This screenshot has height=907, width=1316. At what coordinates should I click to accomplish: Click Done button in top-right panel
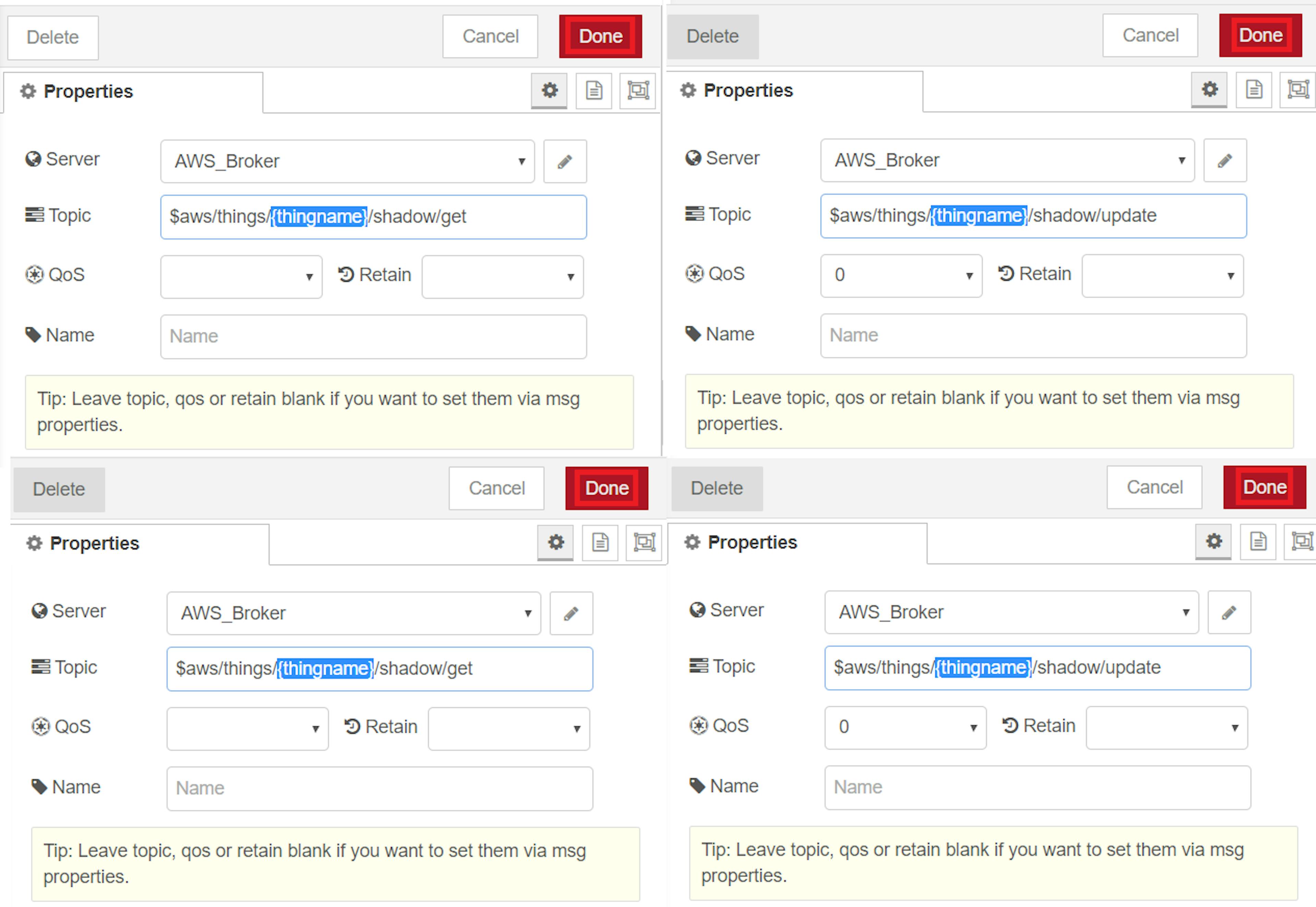tap(1261, 35)
